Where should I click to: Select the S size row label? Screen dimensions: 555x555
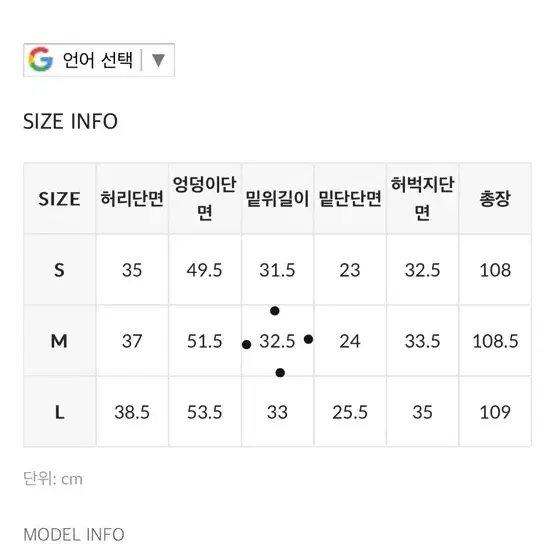[59, 270]
